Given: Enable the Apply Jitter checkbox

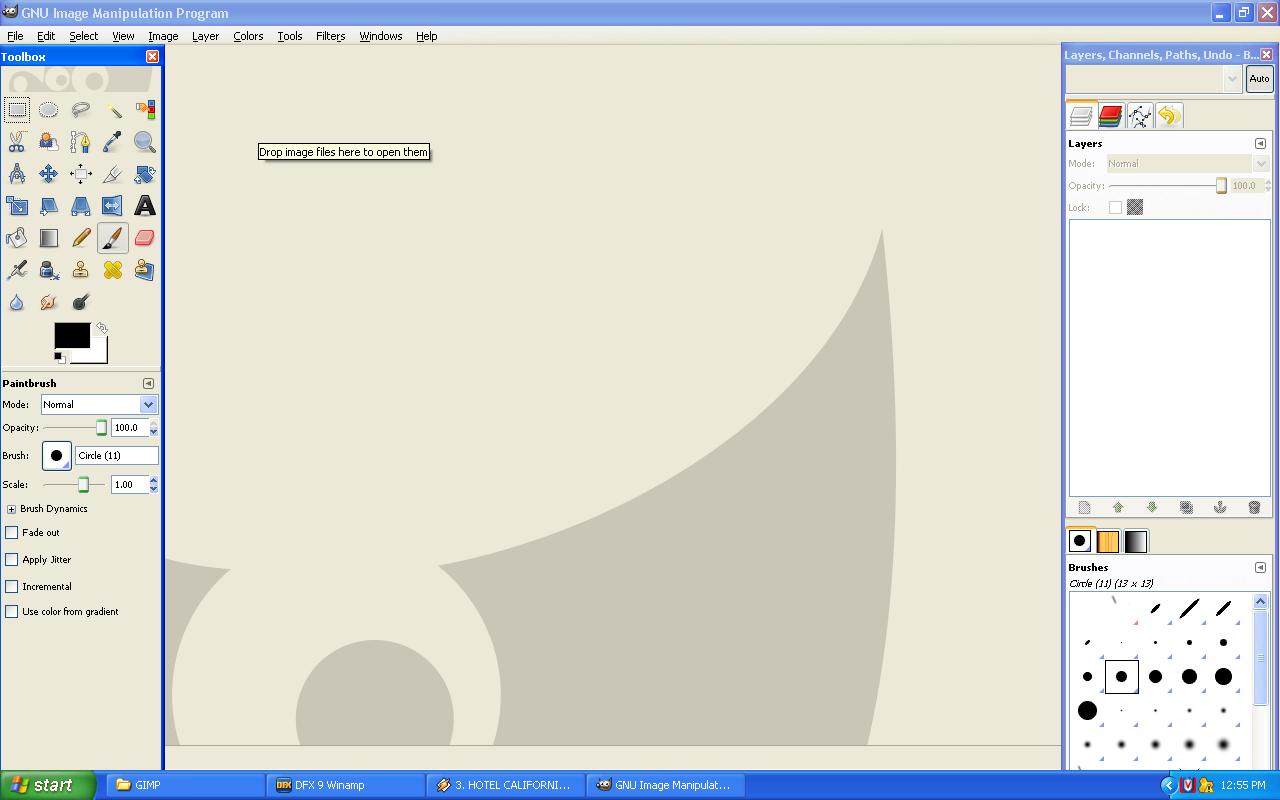Looking at the screenshot, I should 12,560.
